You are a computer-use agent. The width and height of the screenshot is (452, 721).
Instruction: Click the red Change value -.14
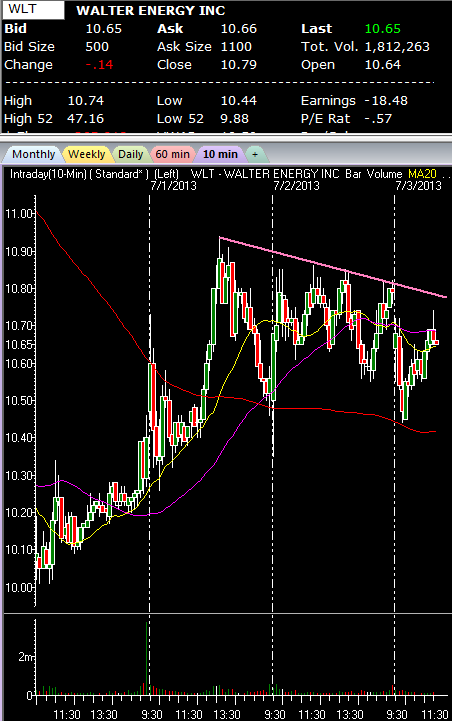click(99, 65)
